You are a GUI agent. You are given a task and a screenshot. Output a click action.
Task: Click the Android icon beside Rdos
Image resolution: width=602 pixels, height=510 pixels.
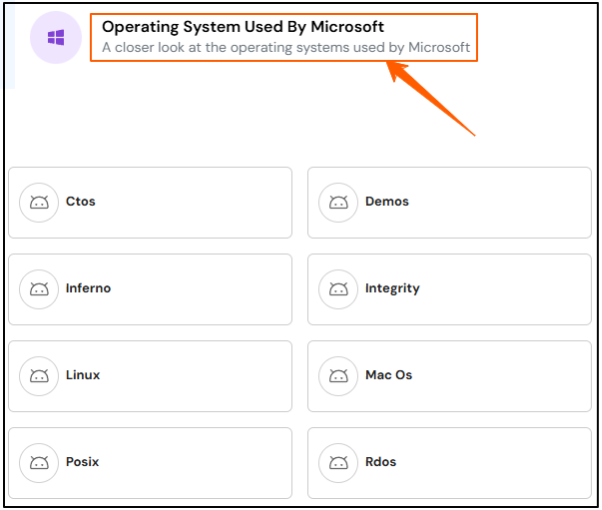click(338, 463)
